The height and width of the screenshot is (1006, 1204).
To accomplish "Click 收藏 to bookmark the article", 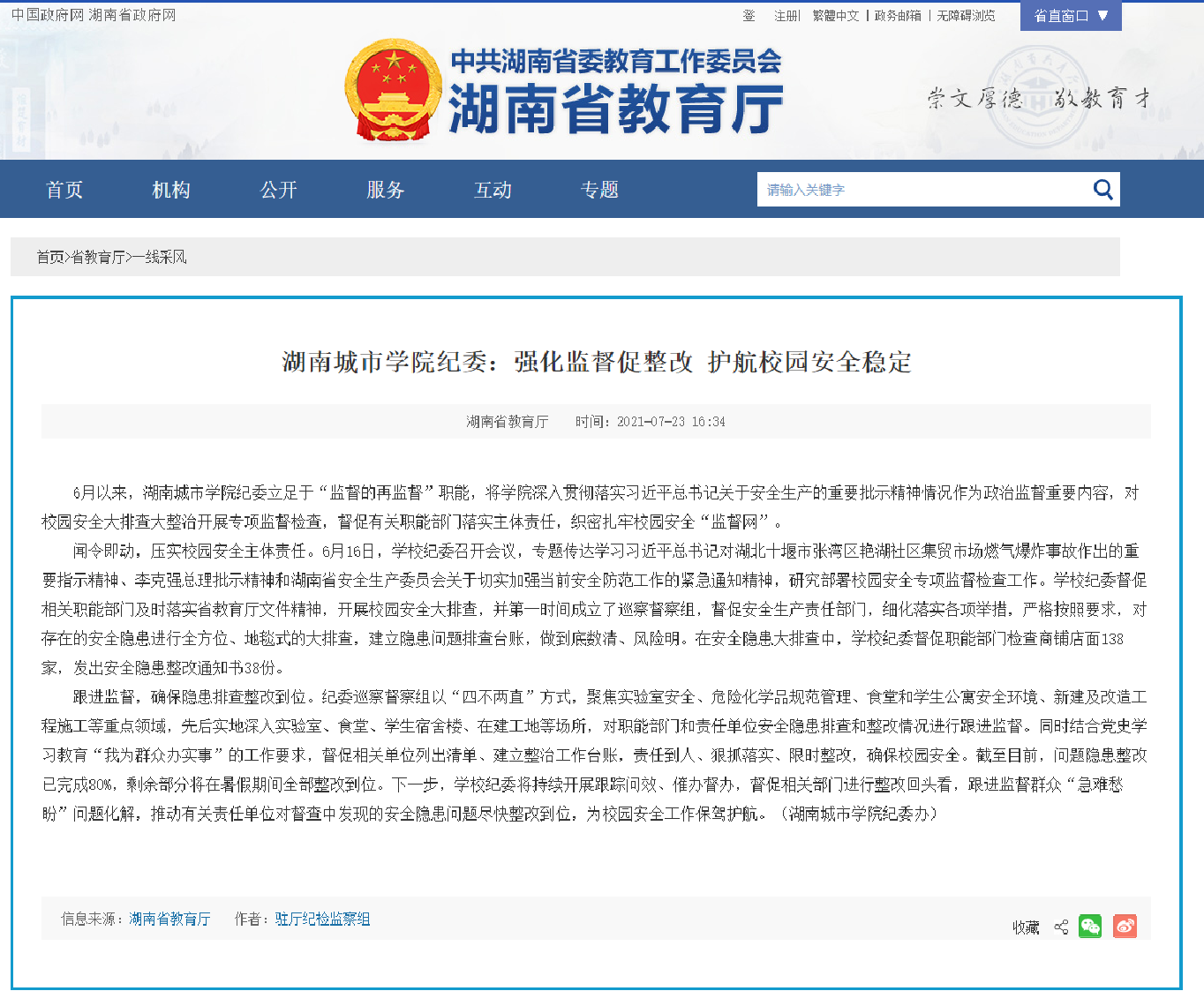I will (x=1026, y=927).
